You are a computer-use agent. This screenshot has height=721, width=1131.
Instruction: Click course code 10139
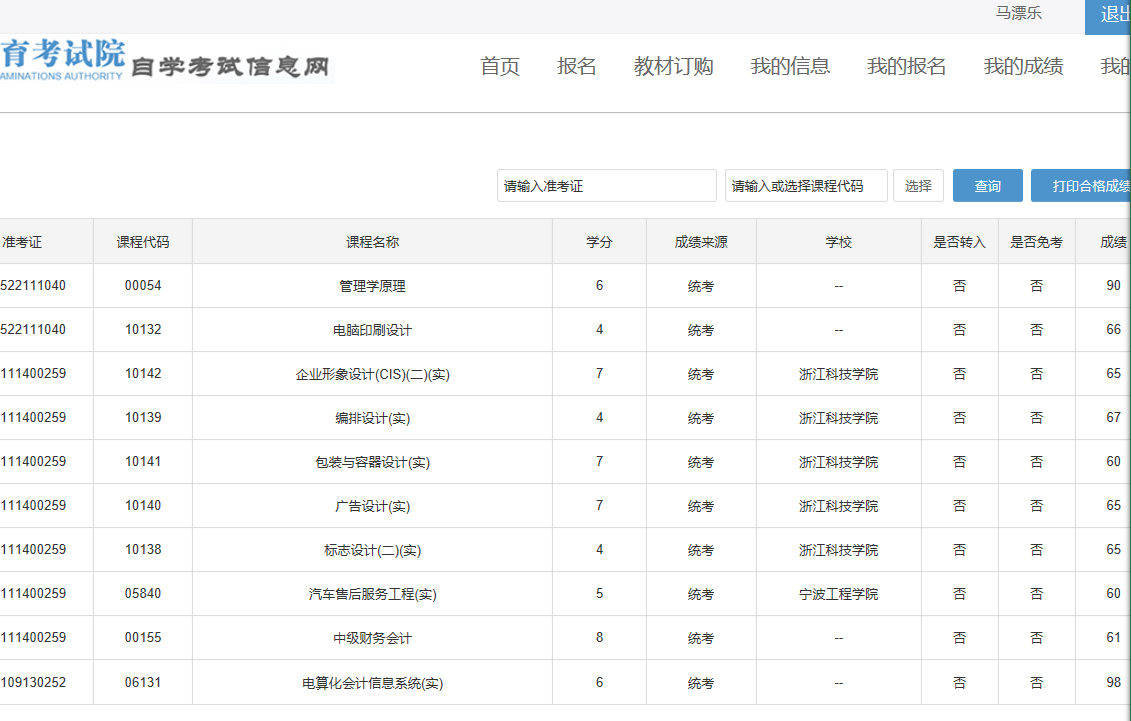click(x=143, y=417)
